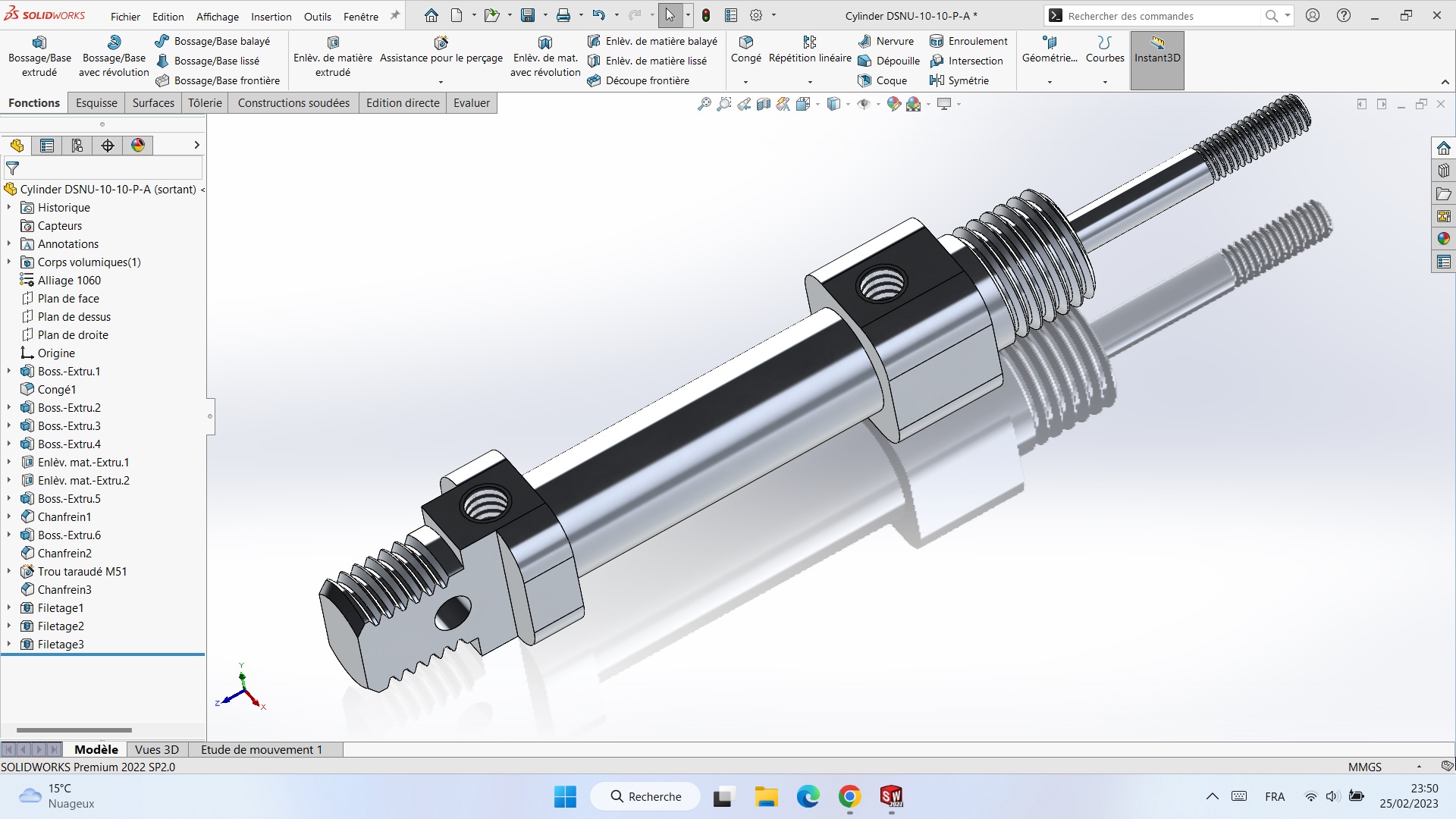Choose Bossage/Base balayé command
Viewport: 1456px width, 819px height.
click(x=212, y=41)
